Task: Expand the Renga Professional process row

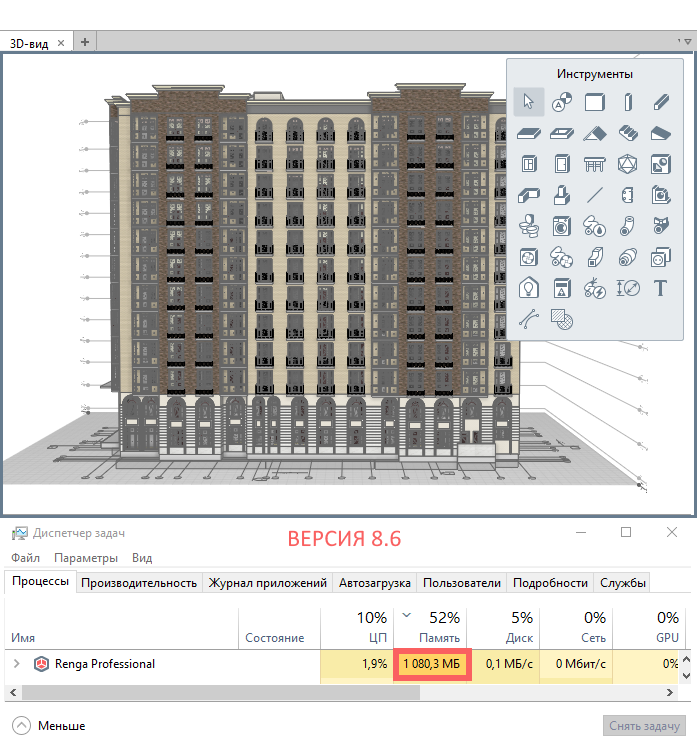Action: pos(16,663)
